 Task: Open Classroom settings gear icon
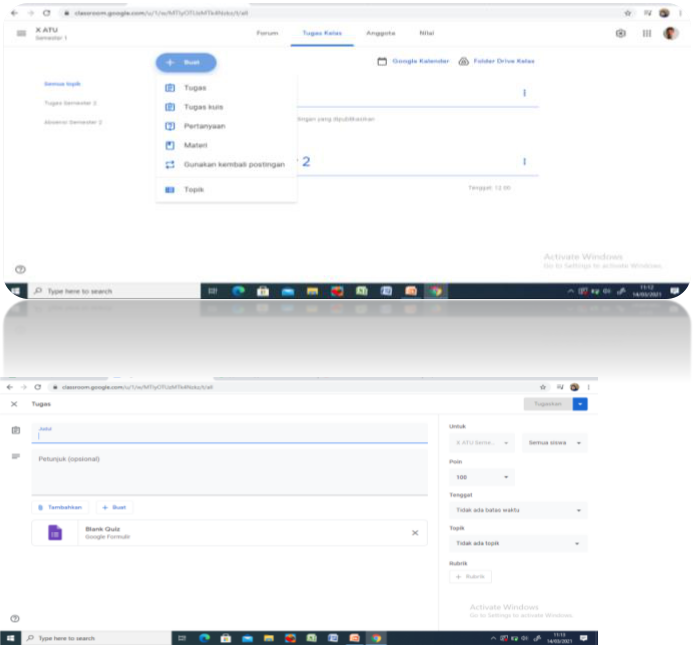pos(621,33)
